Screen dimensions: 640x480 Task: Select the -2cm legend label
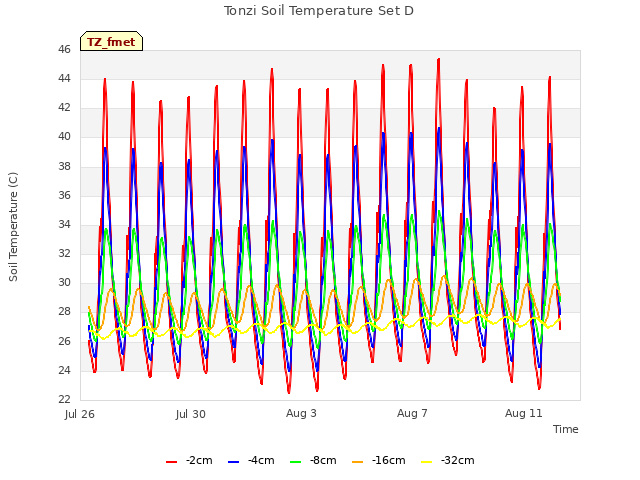click(199, 461)
